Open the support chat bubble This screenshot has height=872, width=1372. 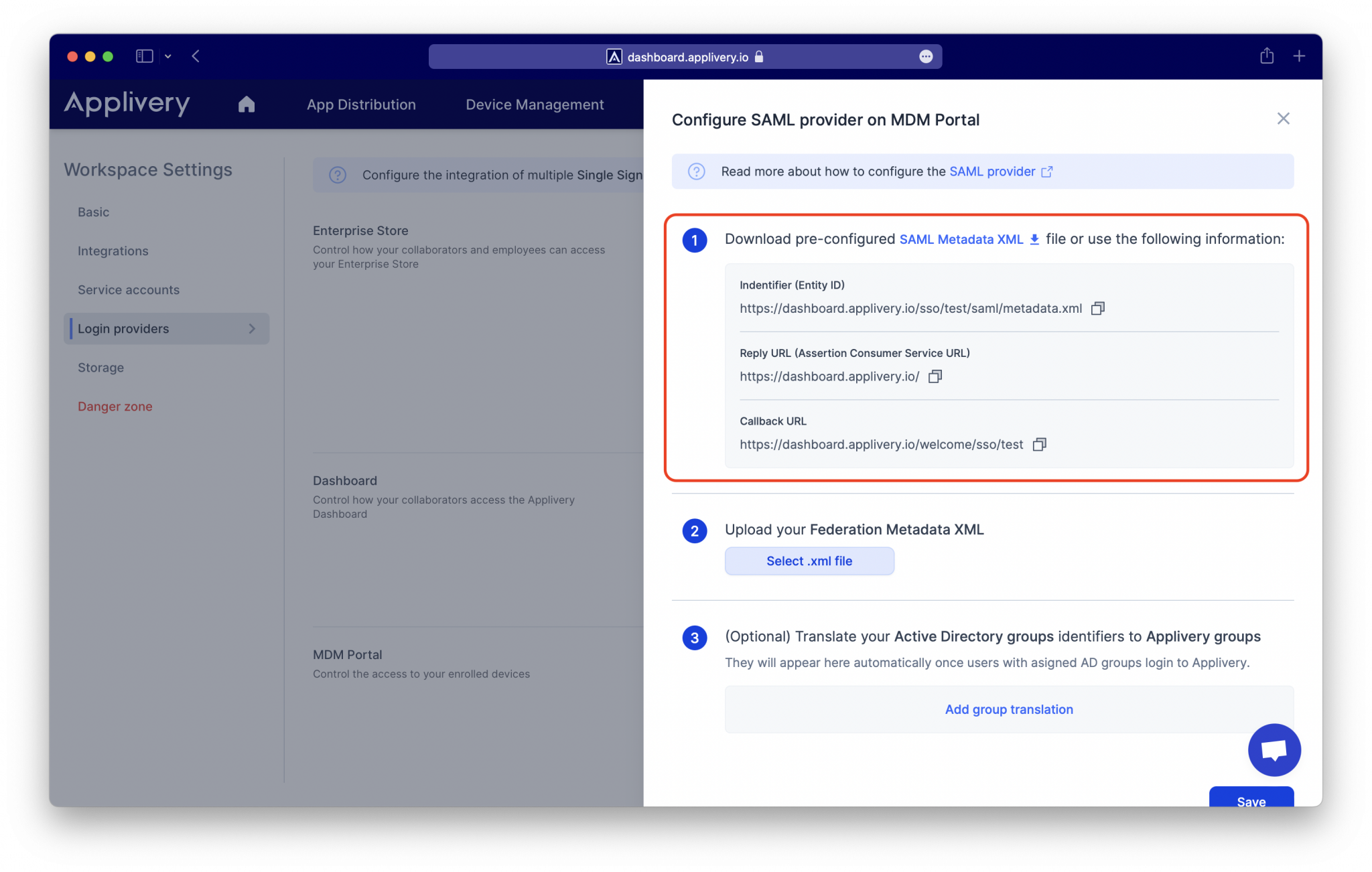click(x=1274, y=749)
